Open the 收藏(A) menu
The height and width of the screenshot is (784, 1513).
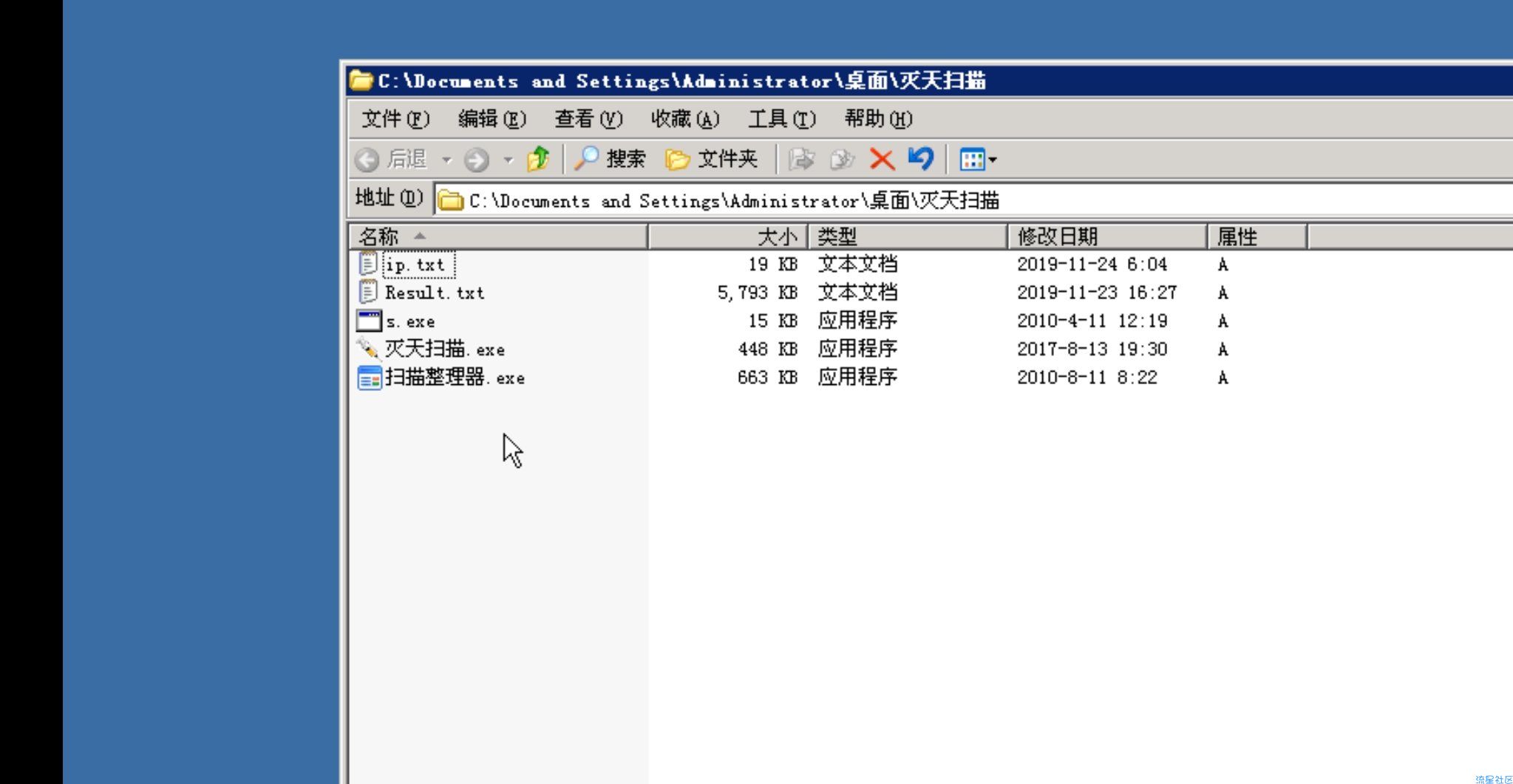685,119
